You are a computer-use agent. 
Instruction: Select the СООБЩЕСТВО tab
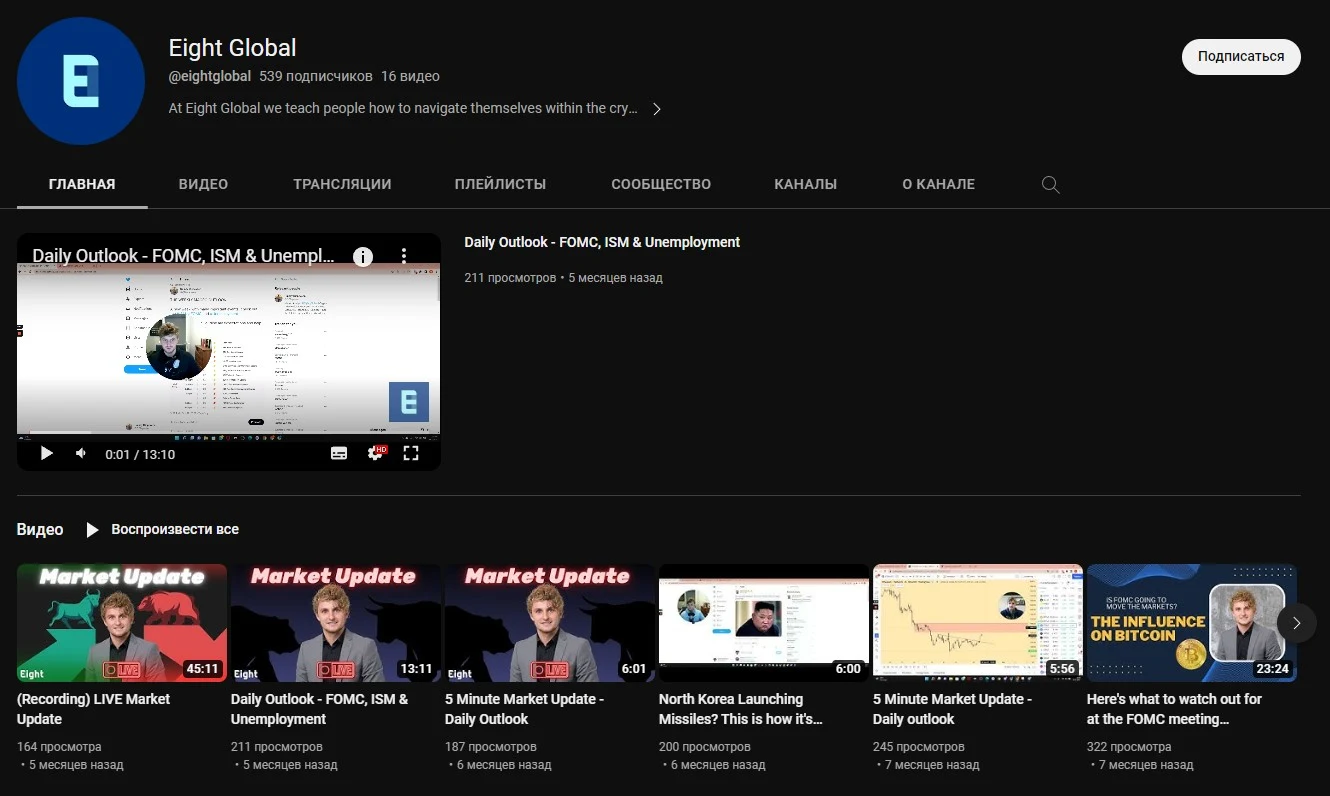coord(661,184)
